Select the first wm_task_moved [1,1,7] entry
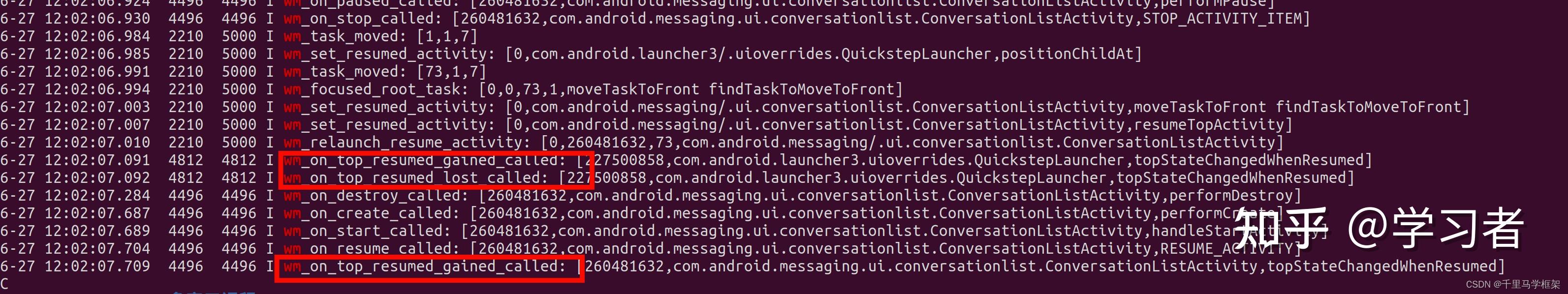 [x=239, y=36]
